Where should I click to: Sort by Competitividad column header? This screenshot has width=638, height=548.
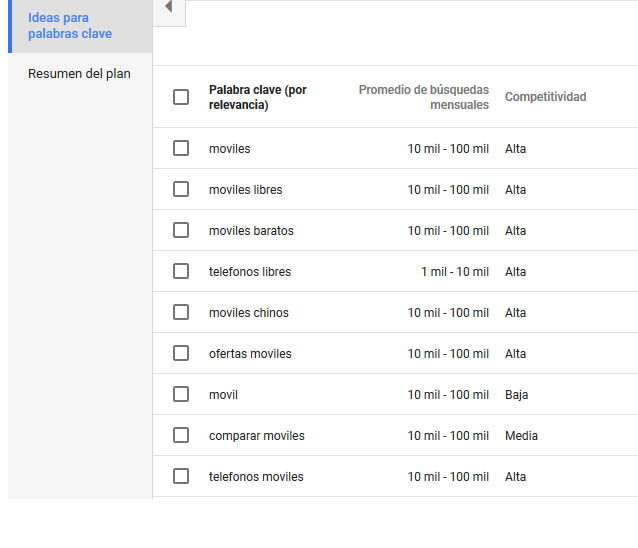coord(545,97)
